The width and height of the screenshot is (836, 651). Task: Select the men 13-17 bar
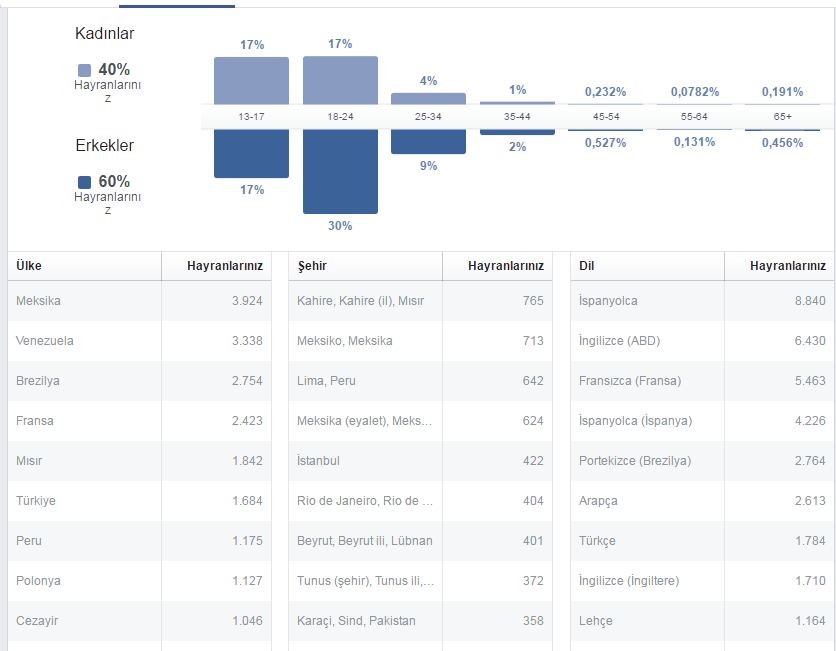[251, 154]
